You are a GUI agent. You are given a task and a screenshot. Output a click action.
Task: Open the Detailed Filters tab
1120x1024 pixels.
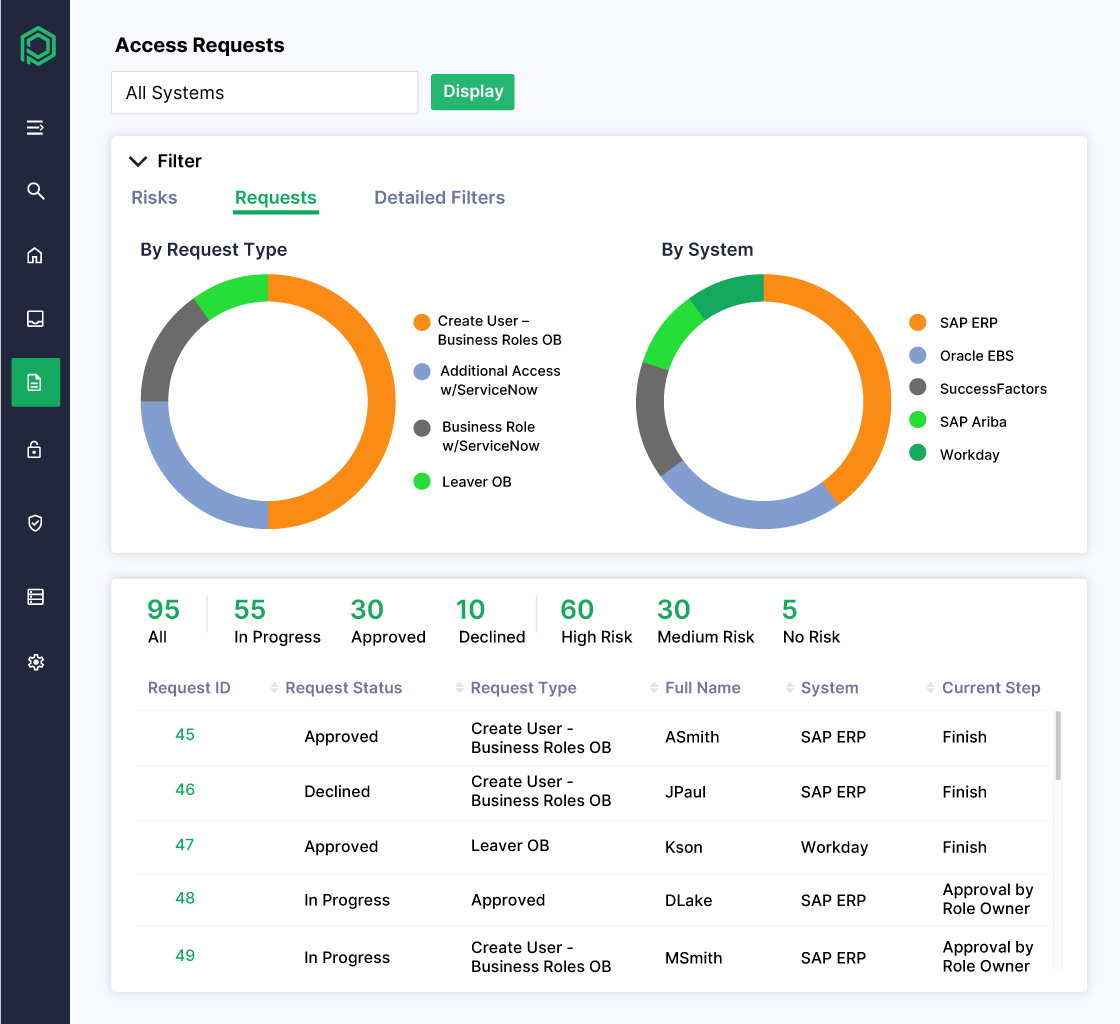click(x=439, y=197)
